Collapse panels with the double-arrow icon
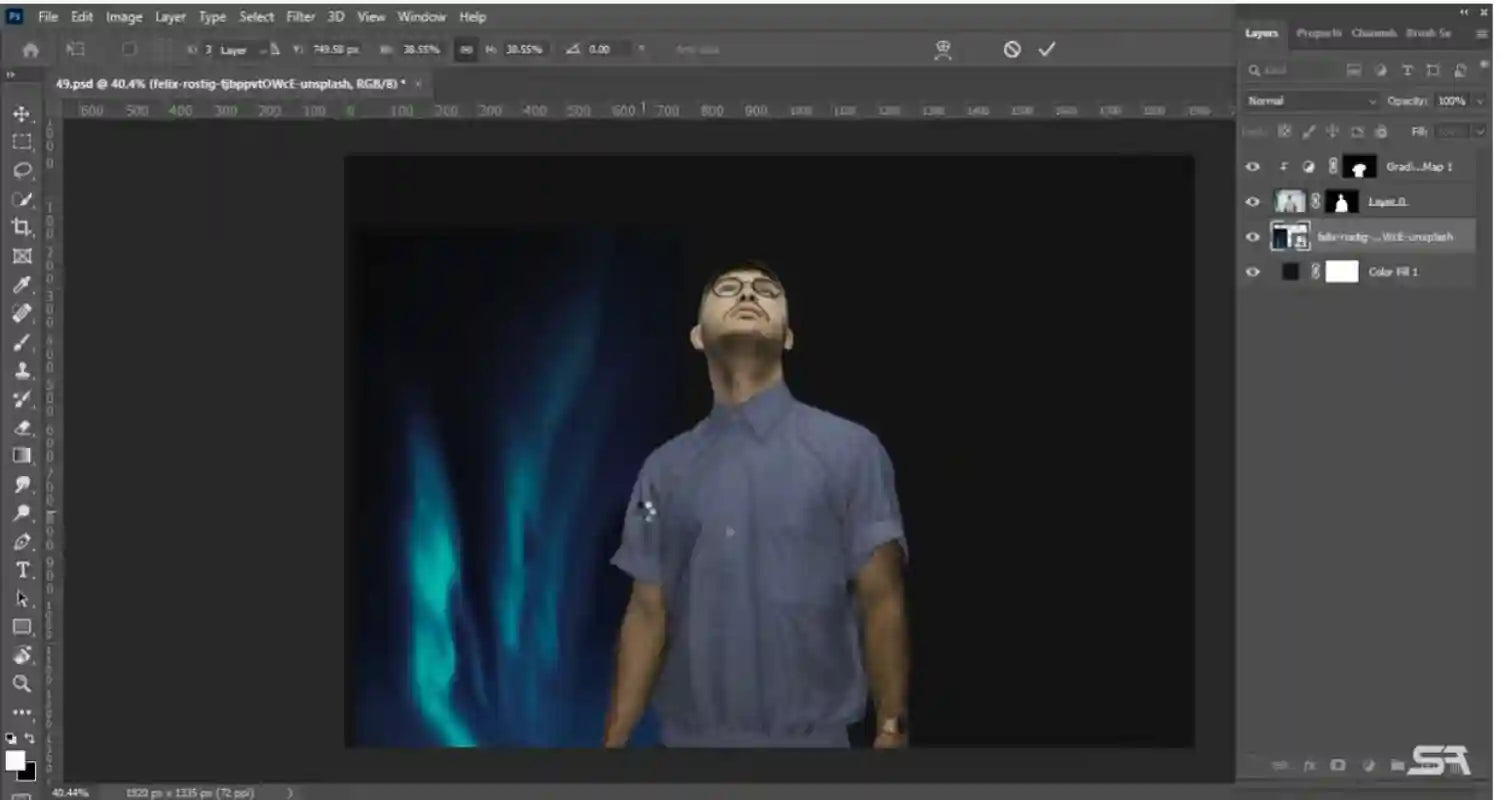The width and height of the screenshot is (1500, 800). tap(1466, 12)
